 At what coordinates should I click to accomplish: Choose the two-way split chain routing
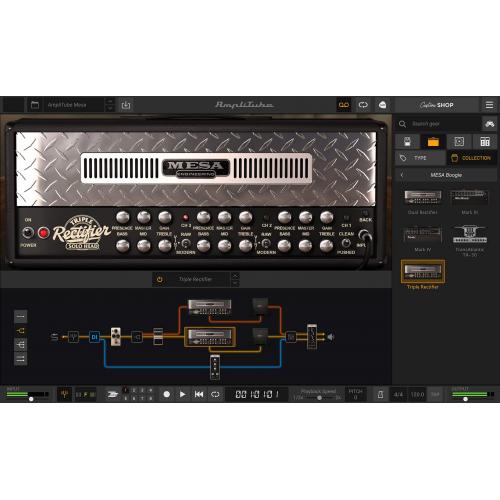point(21,331)
